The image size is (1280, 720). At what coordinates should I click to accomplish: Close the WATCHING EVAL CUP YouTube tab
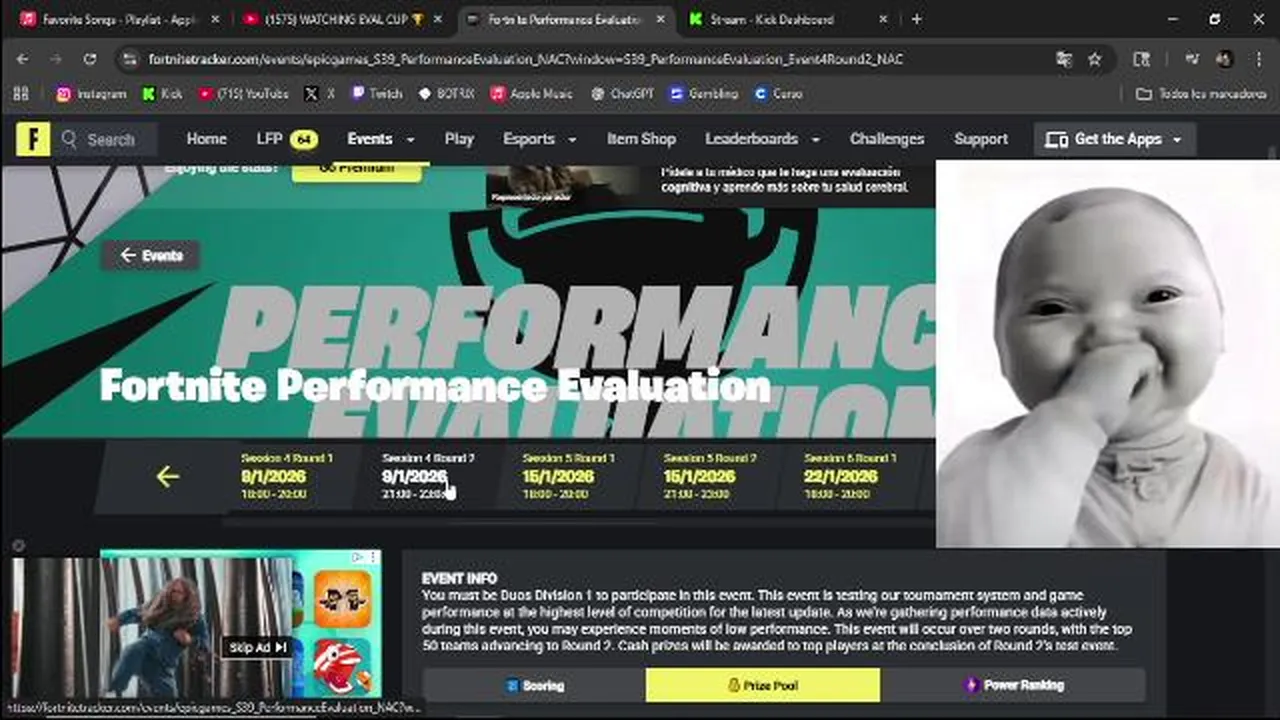[x=439, y=19]
